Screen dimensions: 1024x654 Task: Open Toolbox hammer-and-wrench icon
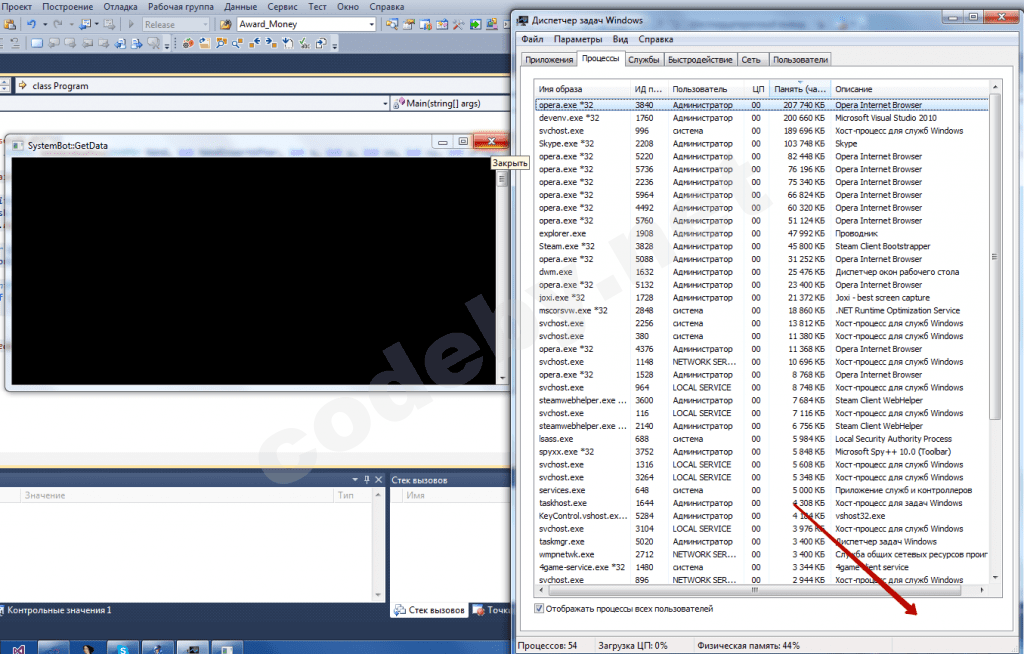point(458,24)
